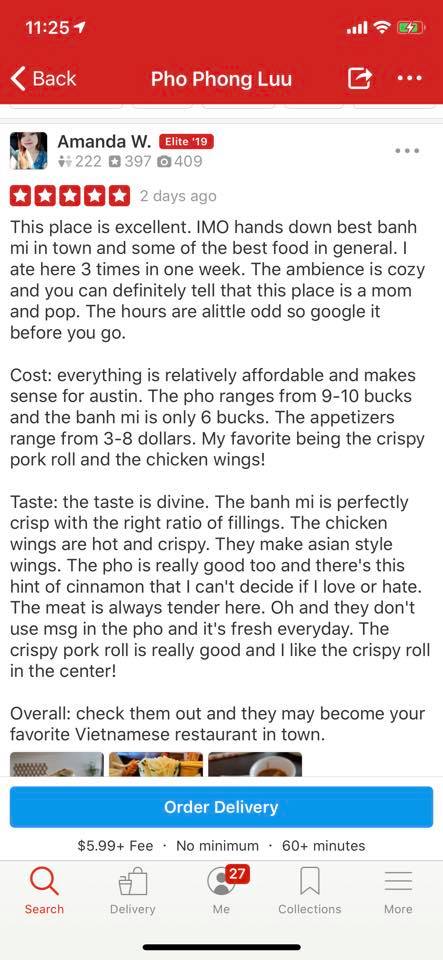
Task: Open the header three-dots menu
Action: click(409, 78)
